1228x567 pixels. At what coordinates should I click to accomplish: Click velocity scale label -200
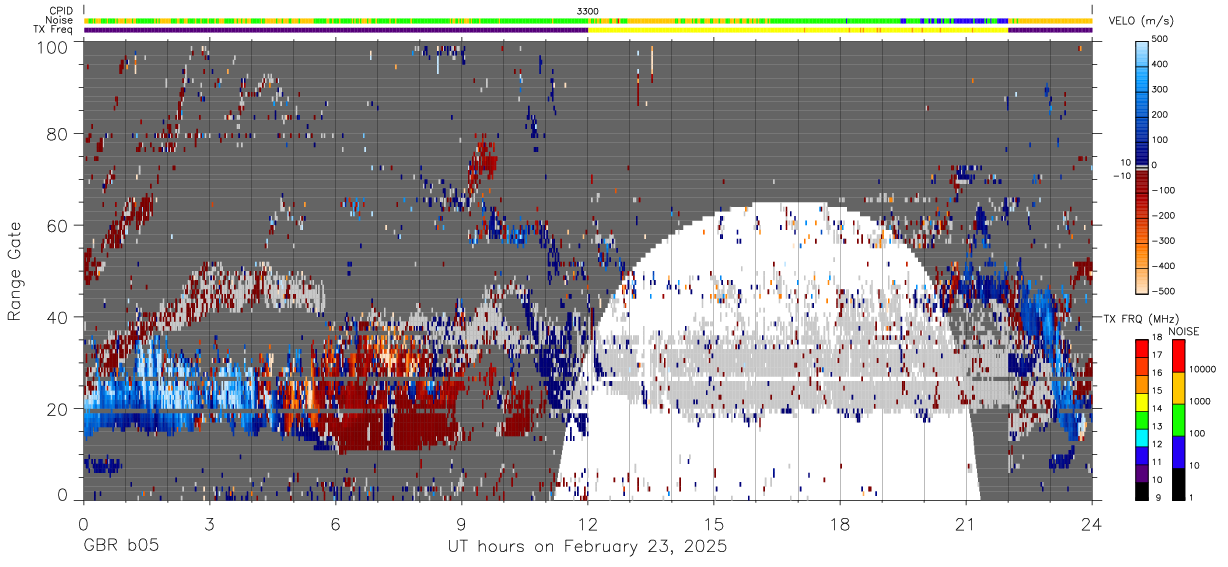click(x=1163, y=216)
